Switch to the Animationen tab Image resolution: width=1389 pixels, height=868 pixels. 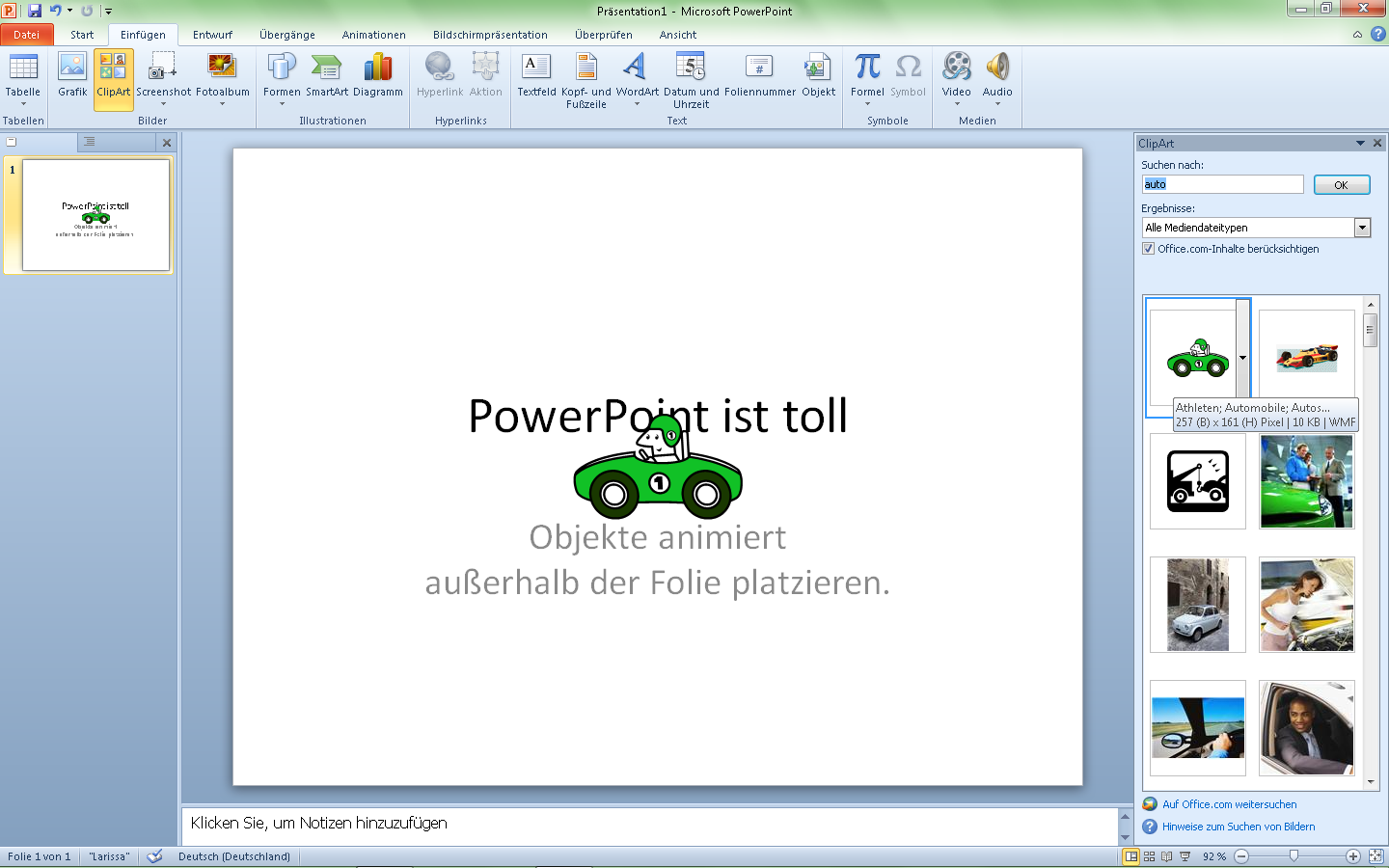(x=374, y=35)
